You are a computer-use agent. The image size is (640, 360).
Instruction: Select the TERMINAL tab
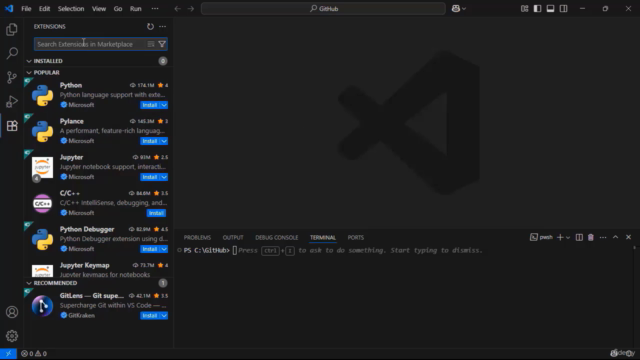[323, 238]
